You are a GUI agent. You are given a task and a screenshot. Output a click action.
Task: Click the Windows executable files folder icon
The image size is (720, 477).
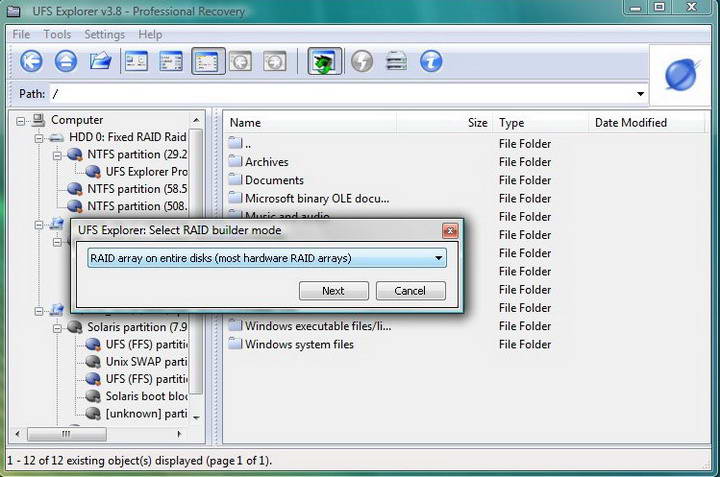pyautogui.click(x=235, y=325)
